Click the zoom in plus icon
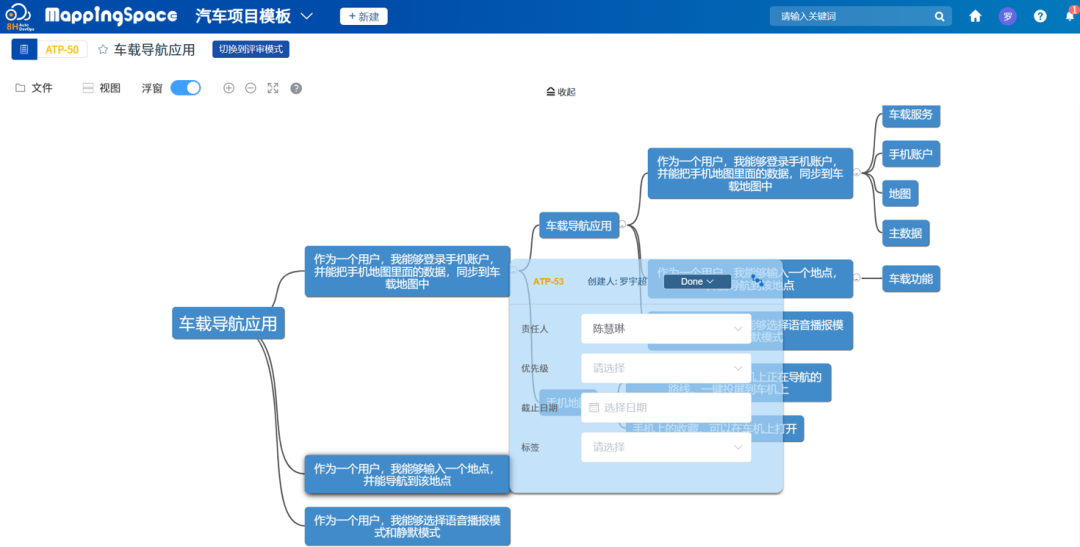 229,88
